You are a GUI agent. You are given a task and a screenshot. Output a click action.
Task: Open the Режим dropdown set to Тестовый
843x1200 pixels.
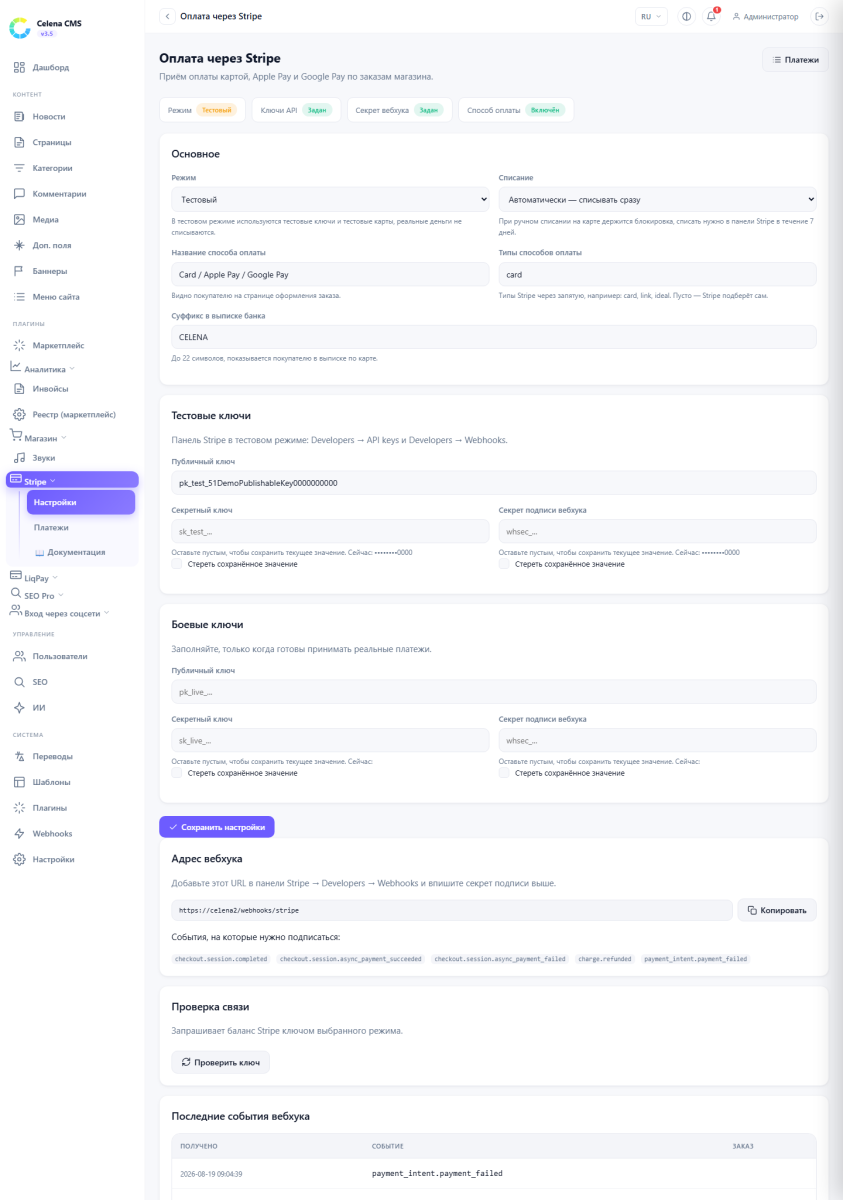click(330, 199)
